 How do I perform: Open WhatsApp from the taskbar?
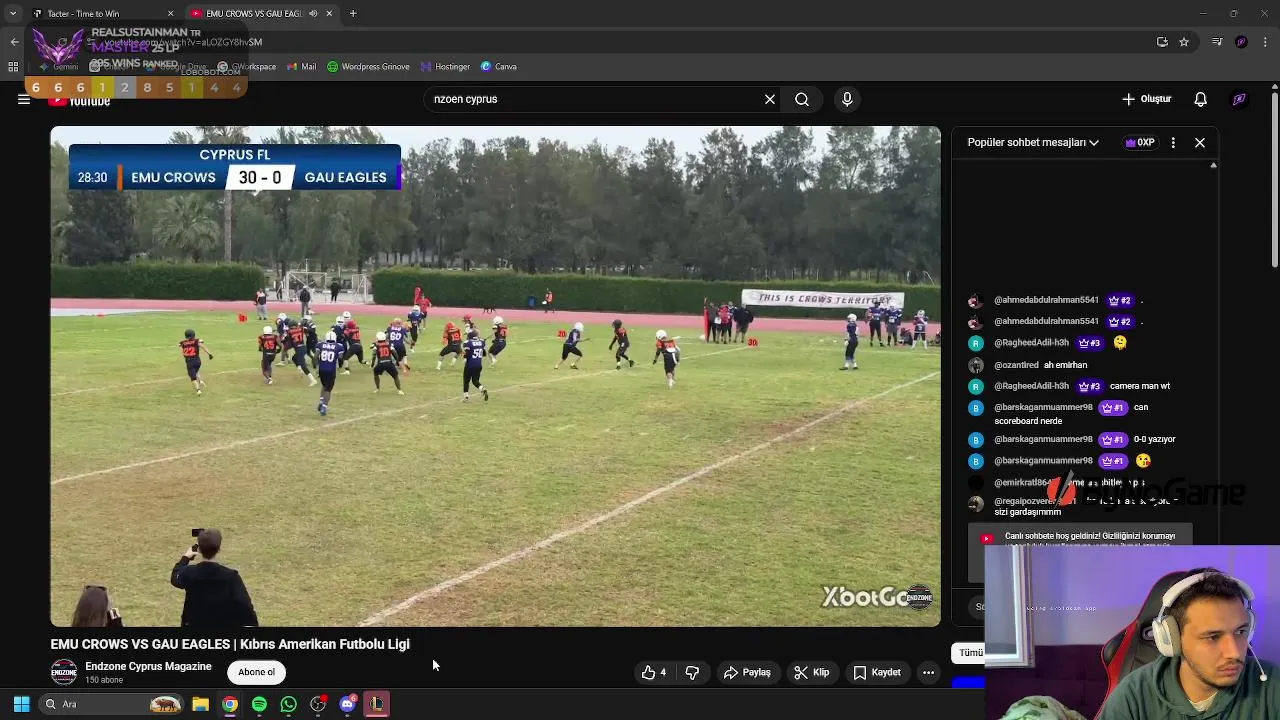(288, 704)
